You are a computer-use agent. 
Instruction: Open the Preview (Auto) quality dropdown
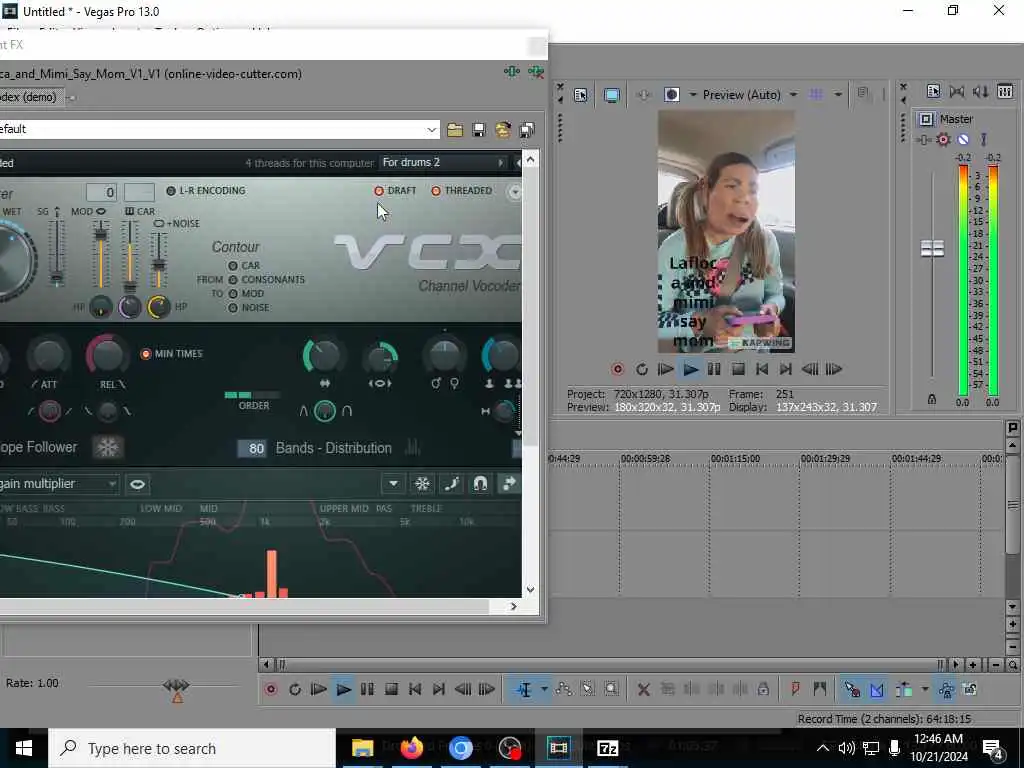pyautogui.click(x=793, y=95)
